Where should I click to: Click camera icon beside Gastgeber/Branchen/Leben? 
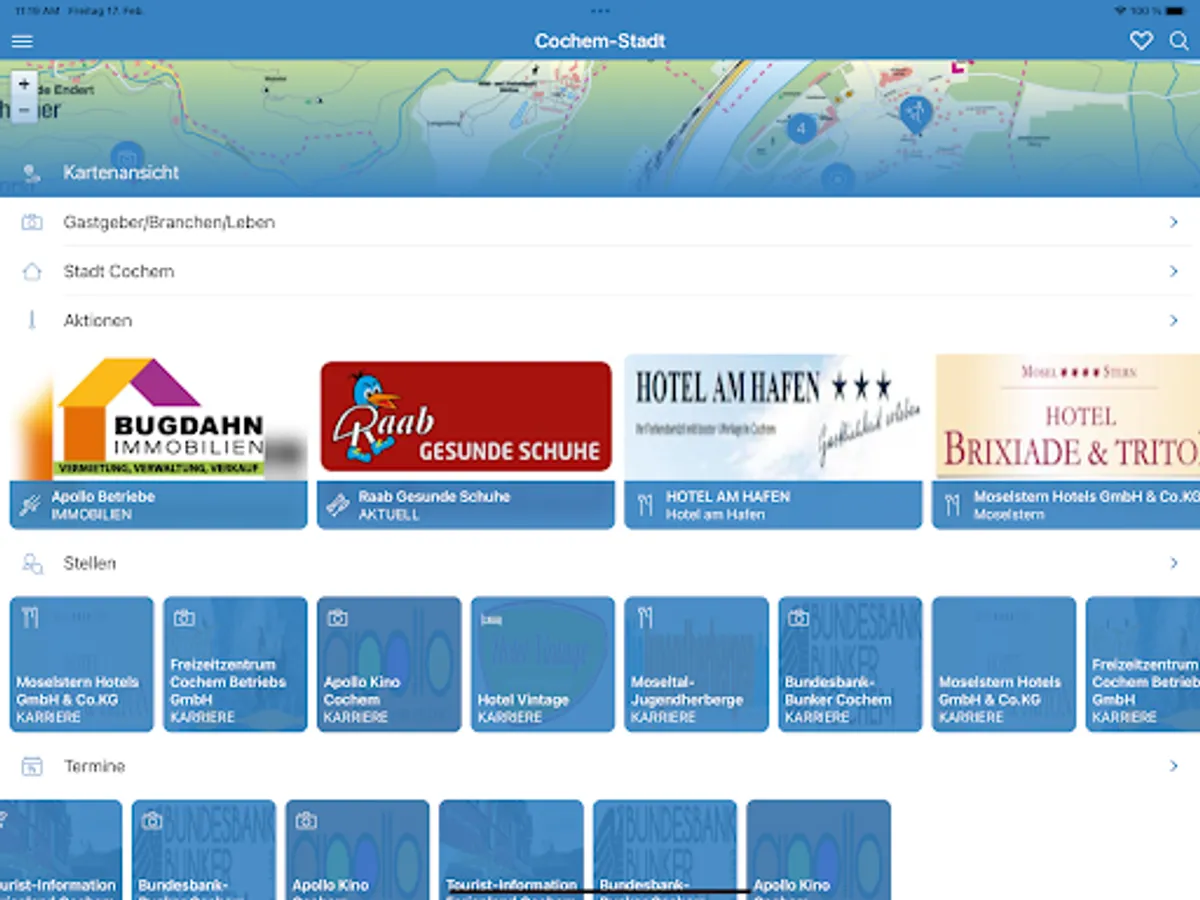32,222
